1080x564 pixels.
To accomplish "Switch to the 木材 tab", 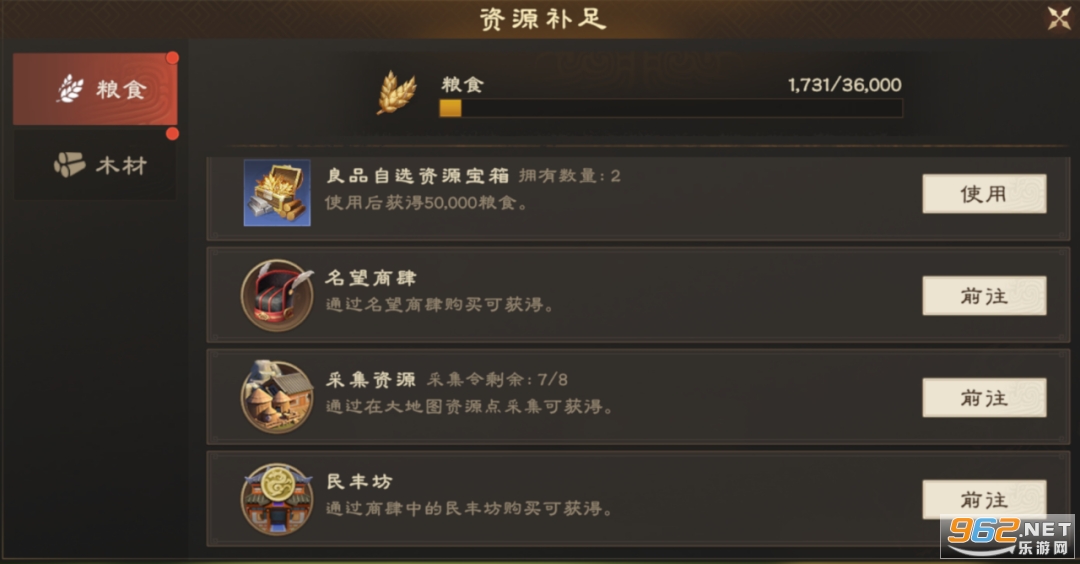I will point(95,165).
